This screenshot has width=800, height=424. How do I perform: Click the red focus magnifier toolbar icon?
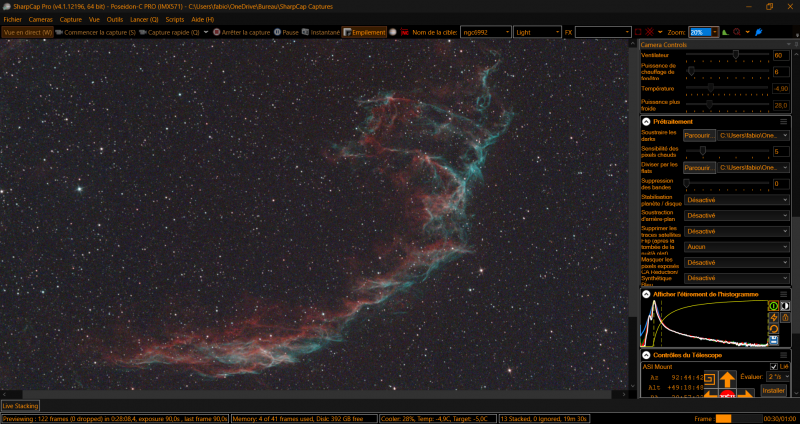[737, 32]
